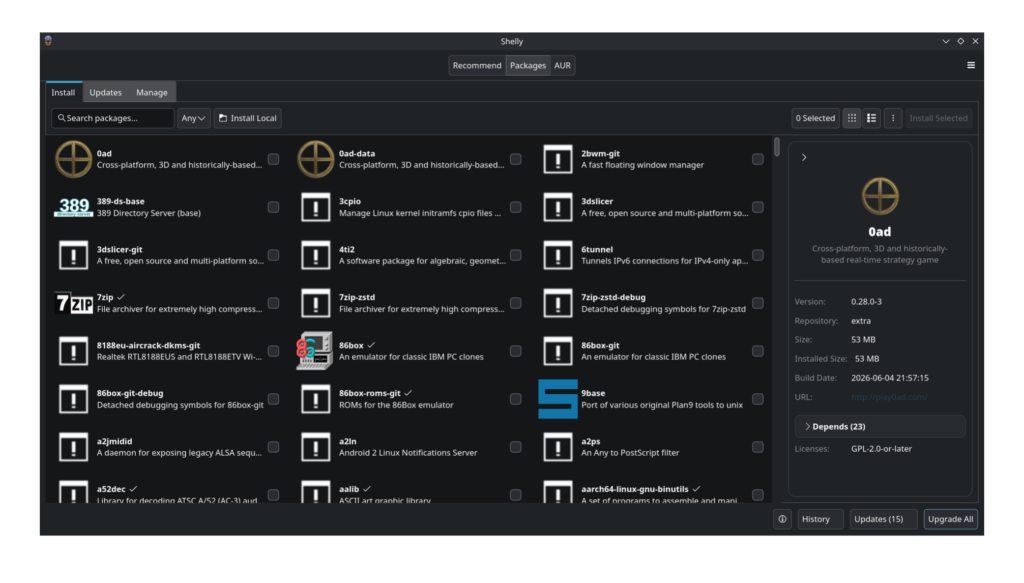
Task: Click the 7zip-zstd placeholder icon
Action: pos(315,303)
